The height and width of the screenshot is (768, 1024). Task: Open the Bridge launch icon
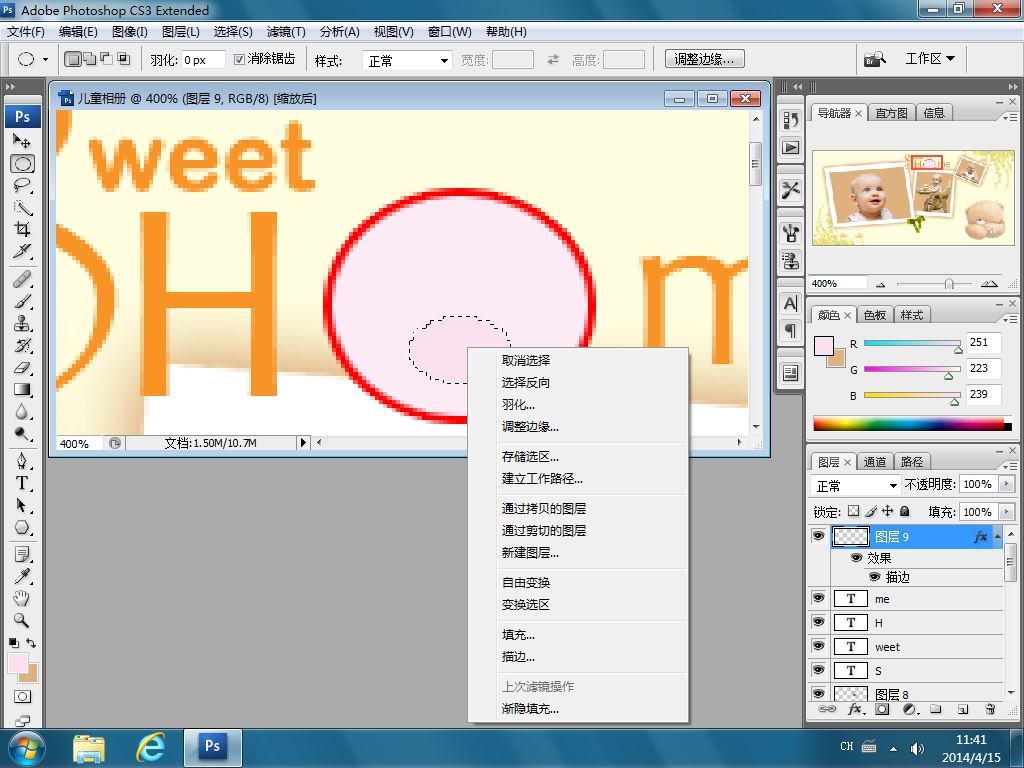click(874, 59)
